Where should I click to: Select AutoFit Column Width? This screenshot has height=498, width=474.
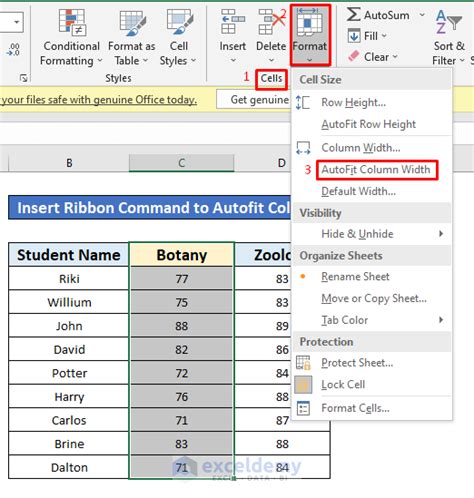click(372, 170)
